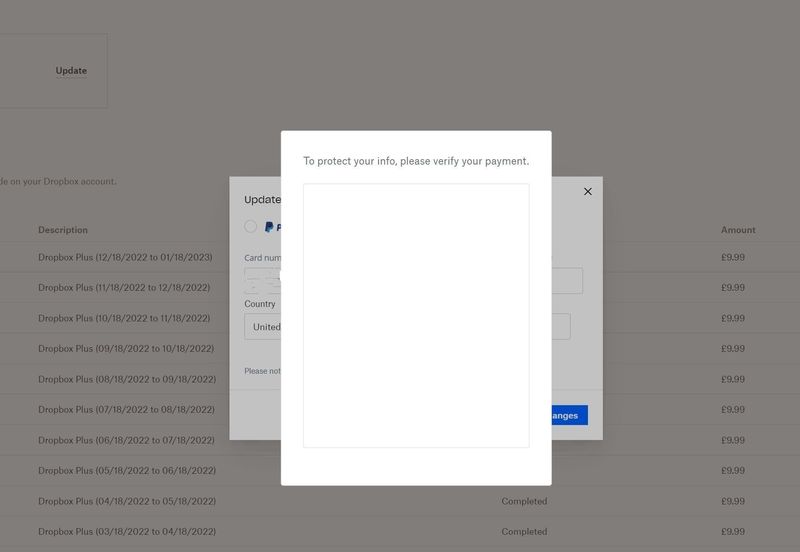Select Dropbox Plus (05/18/2022 to 06/18/2022) row
The image size is (800, 552).
click(127, 470)
